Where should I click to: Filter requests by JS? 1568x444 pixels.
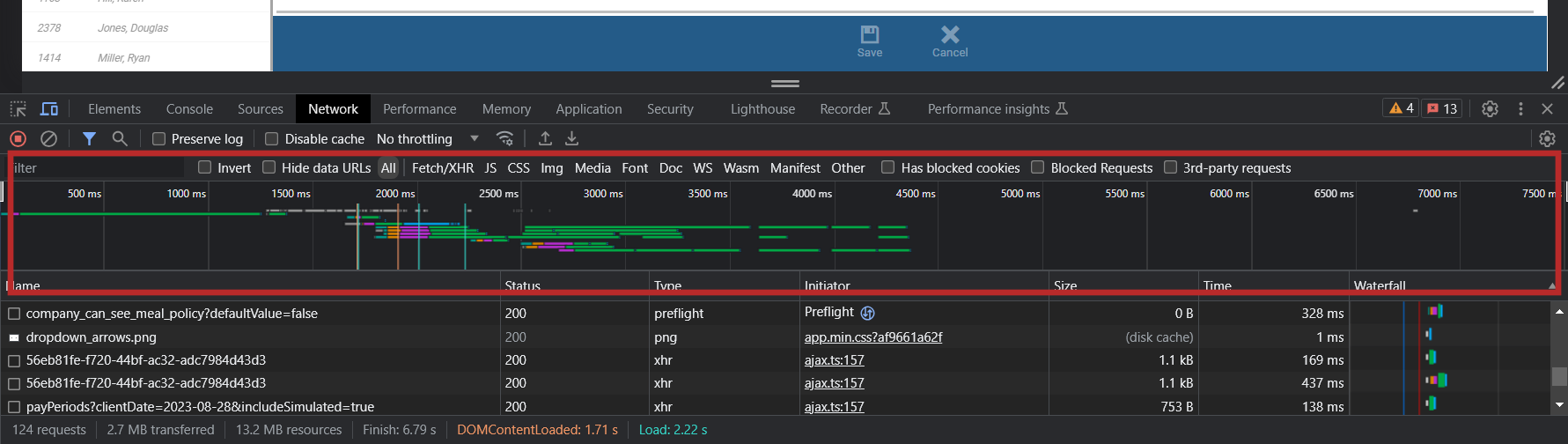click(x=490, y=167)
